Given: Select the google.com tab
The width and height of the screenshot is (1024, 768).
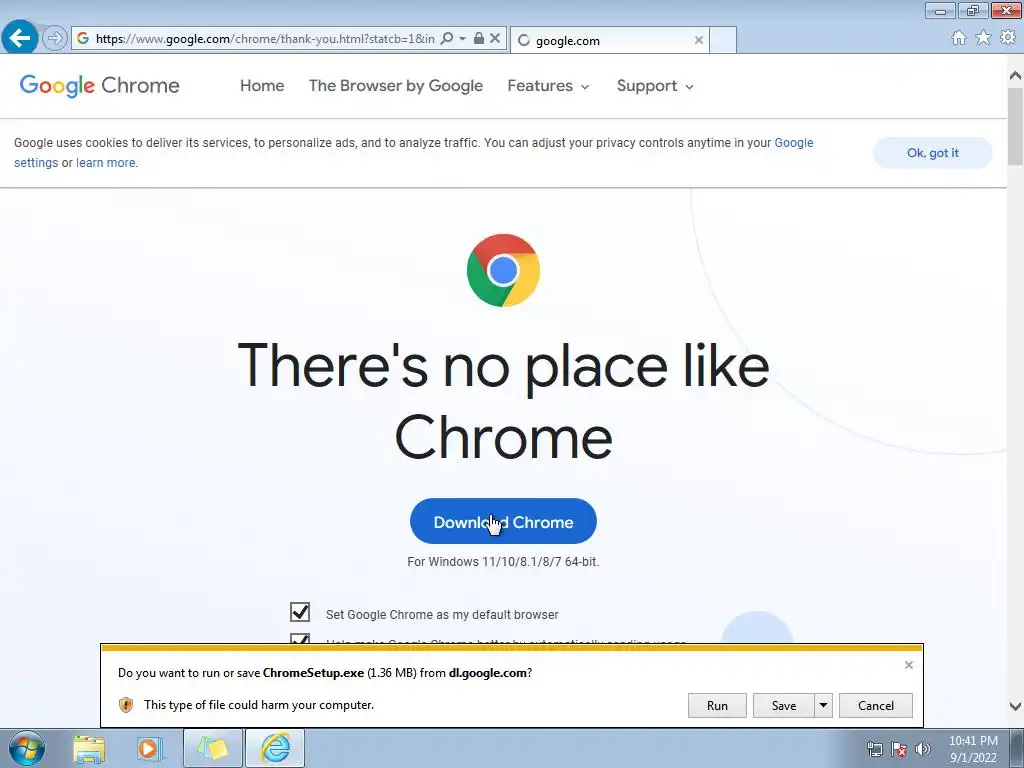Looking at the screenshot, I should pos(609,40).
